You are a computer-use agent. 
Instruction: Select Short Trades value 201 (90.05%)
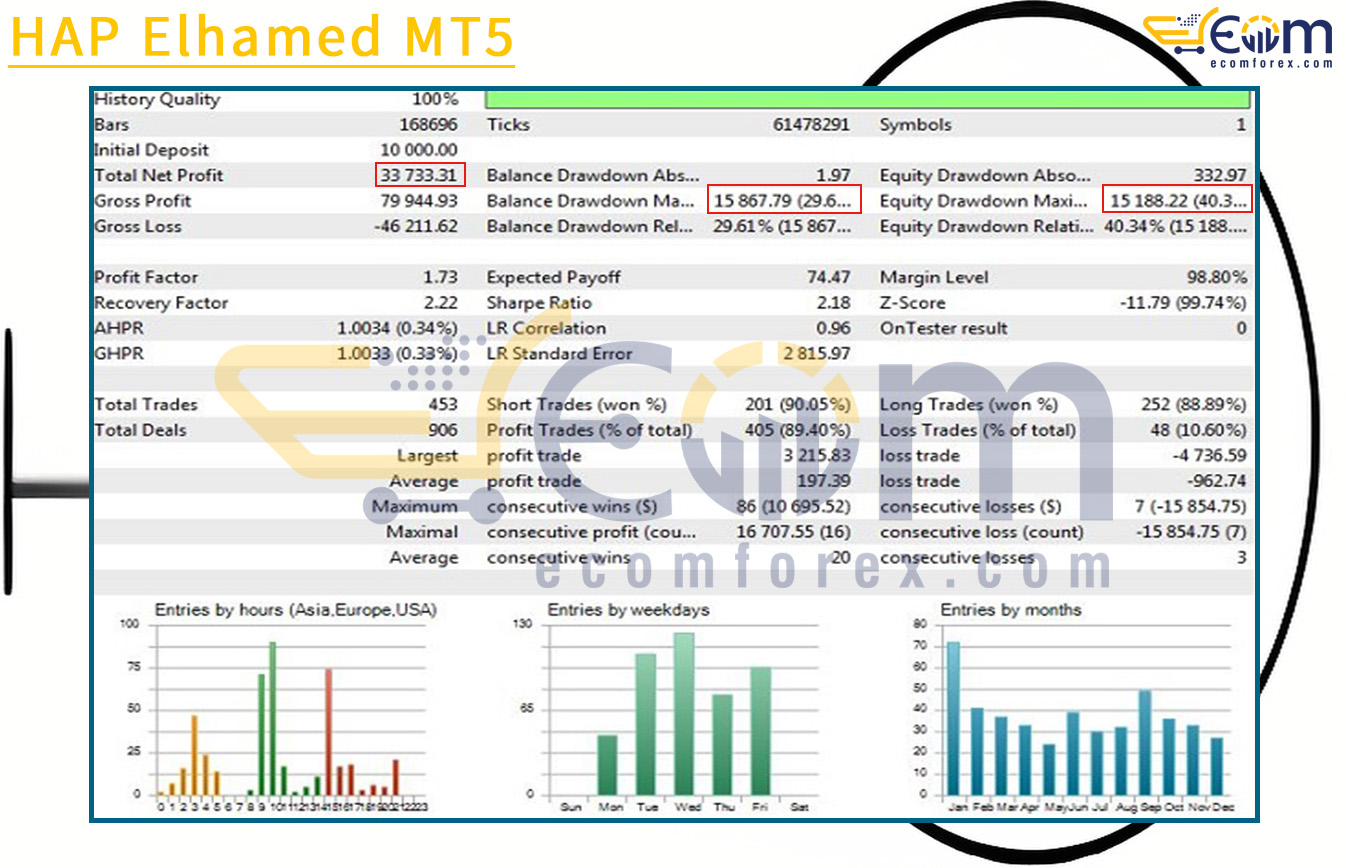point(798,405)
